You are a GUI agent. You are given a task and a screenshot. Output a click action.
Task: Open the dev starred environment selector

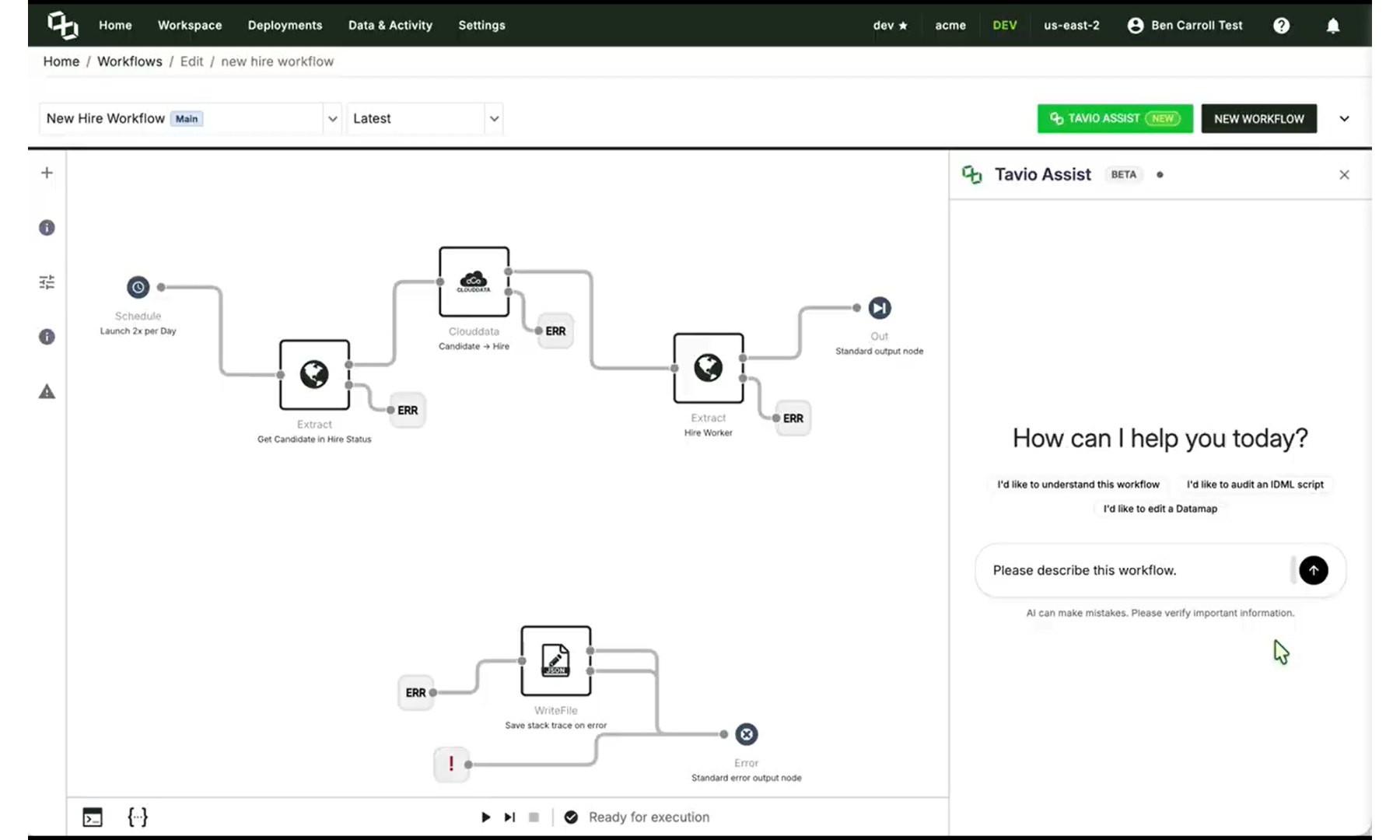890,26
